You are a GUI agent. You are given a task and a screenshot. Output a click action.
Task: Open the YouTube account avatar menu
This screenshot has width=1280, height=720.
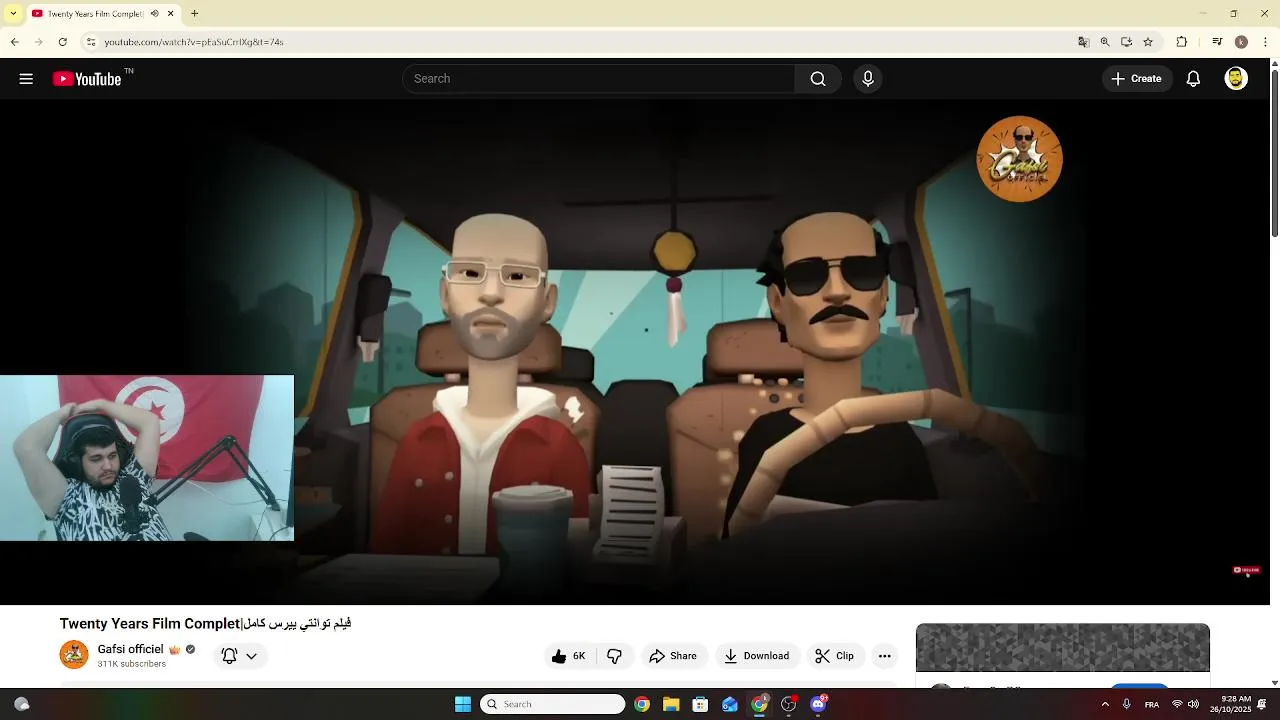pyautogui.click(x=1236, y=79)
